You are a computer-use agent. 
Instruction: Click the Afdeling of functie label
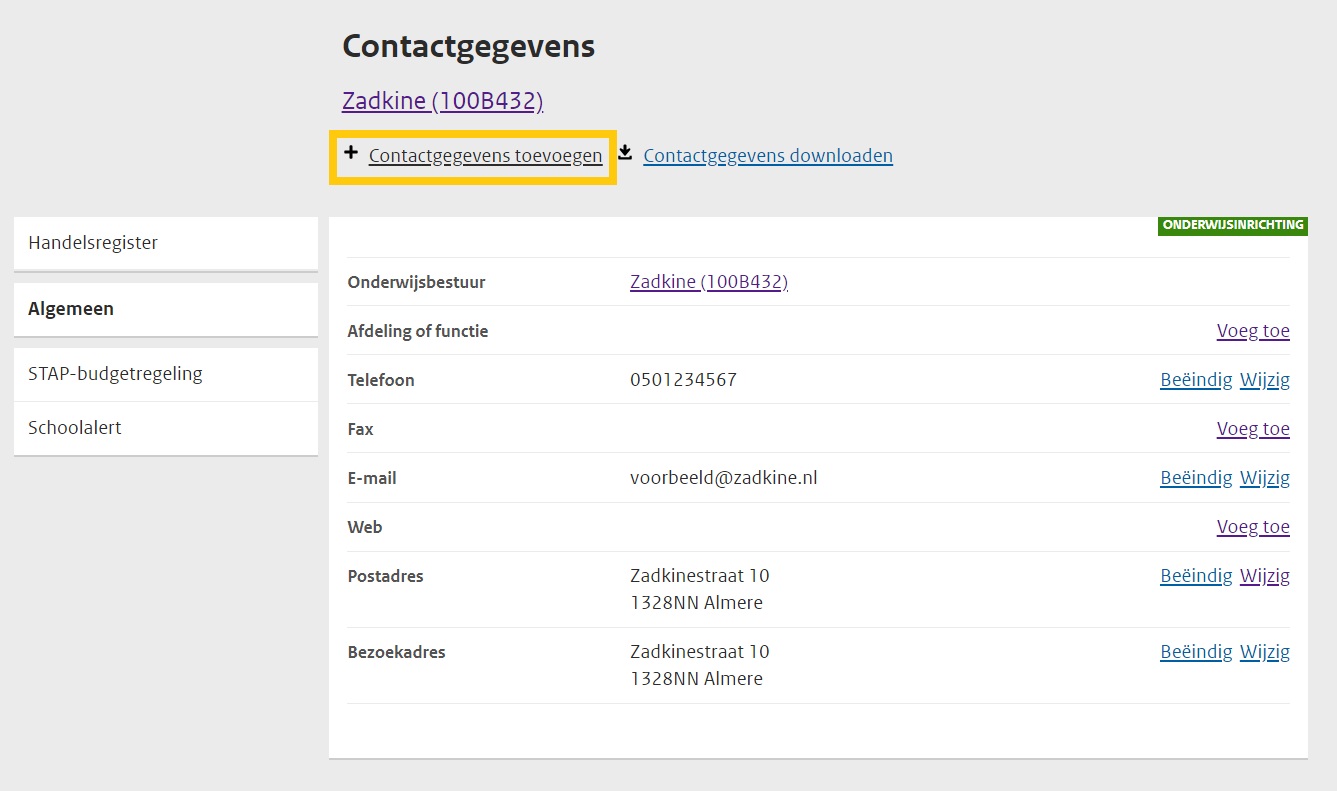click(418, 331)
